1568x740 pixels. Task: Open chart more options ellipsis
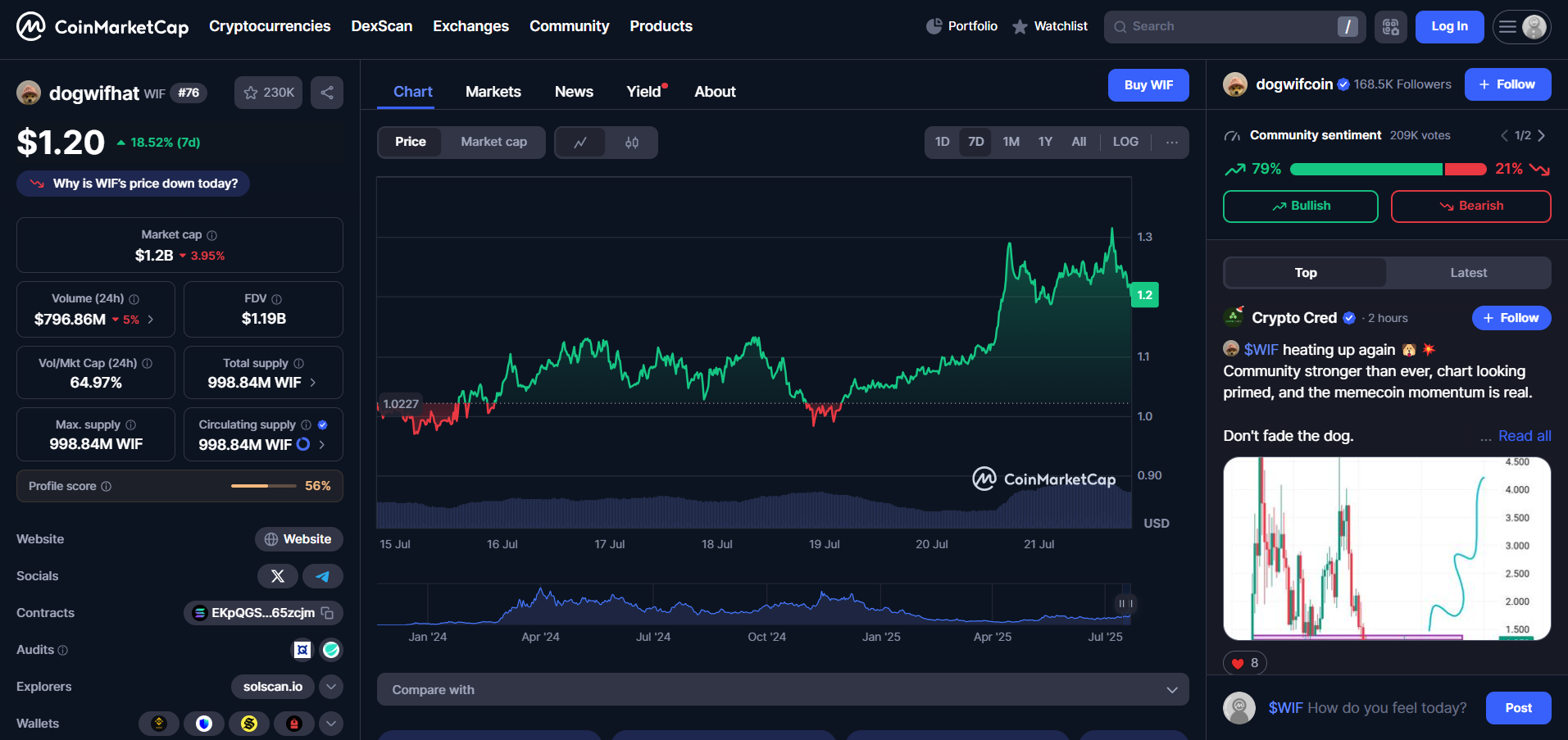(1172, 143)
